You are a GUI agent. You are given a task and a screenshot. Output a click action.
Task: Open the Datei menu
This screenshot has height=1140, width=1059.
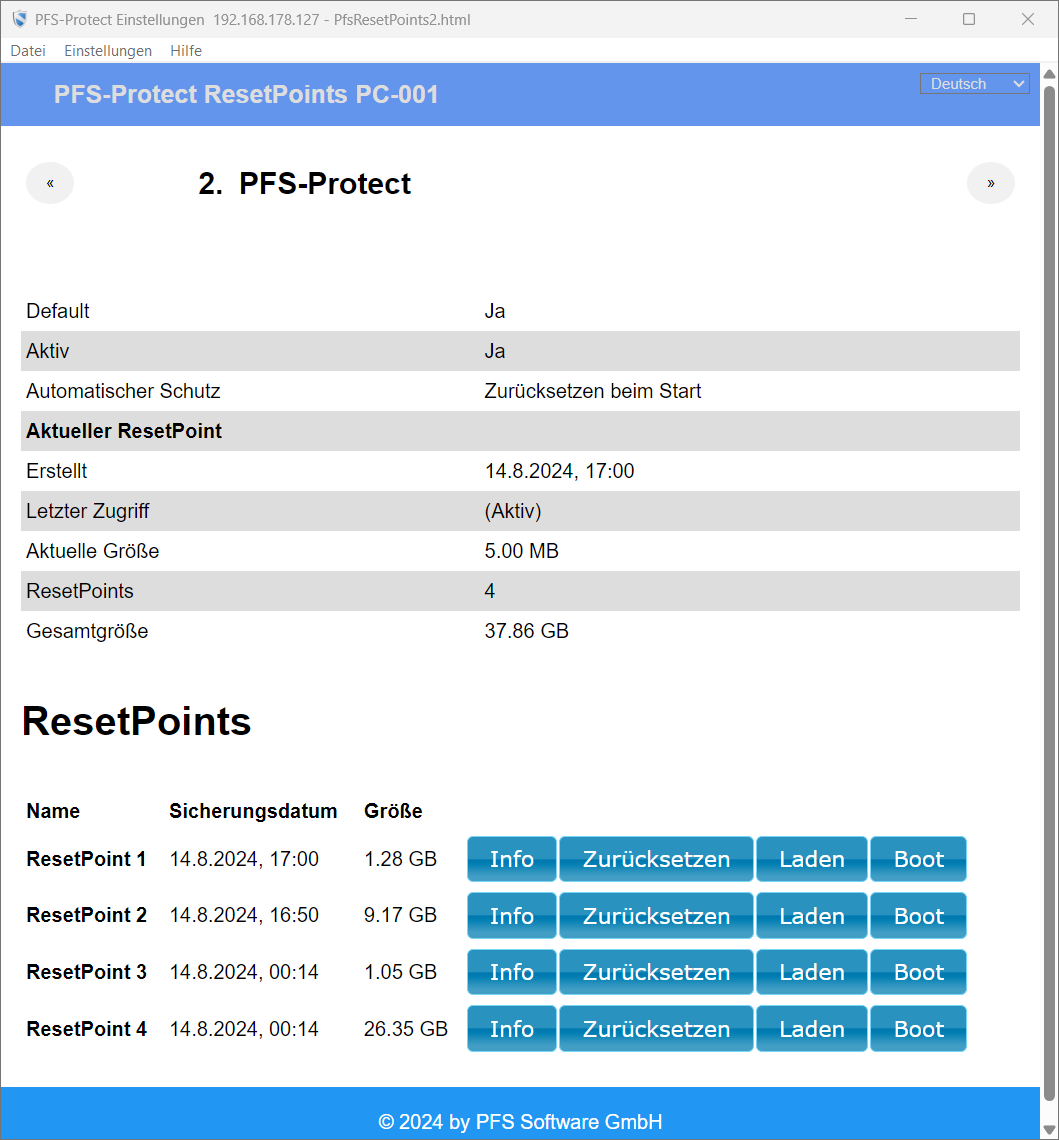click(28, 50)
